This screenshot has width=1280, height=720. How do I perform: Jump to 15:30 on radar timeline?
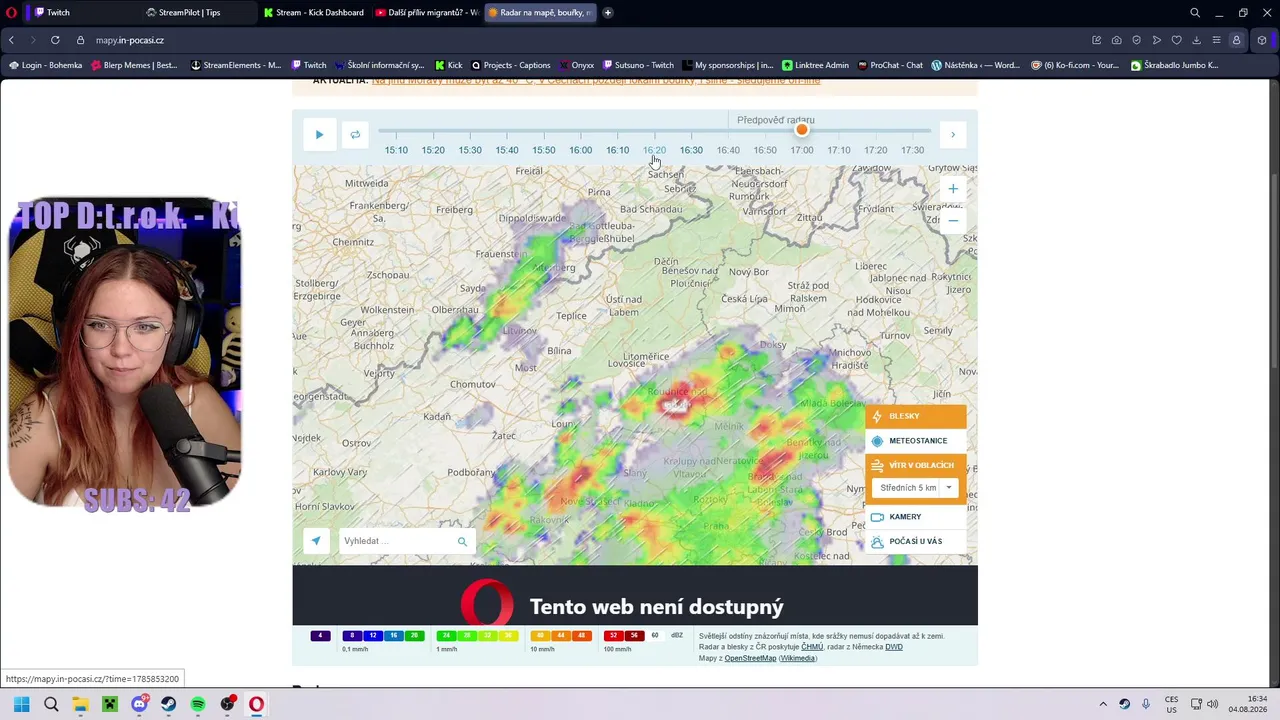(x=470, y=150)
